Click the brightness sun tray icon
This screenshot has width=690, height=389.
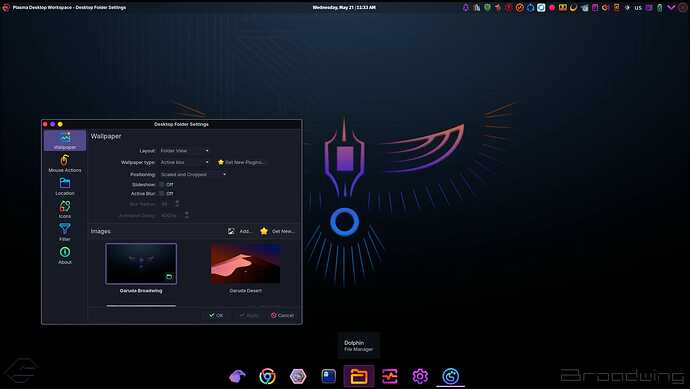(628, 7)
